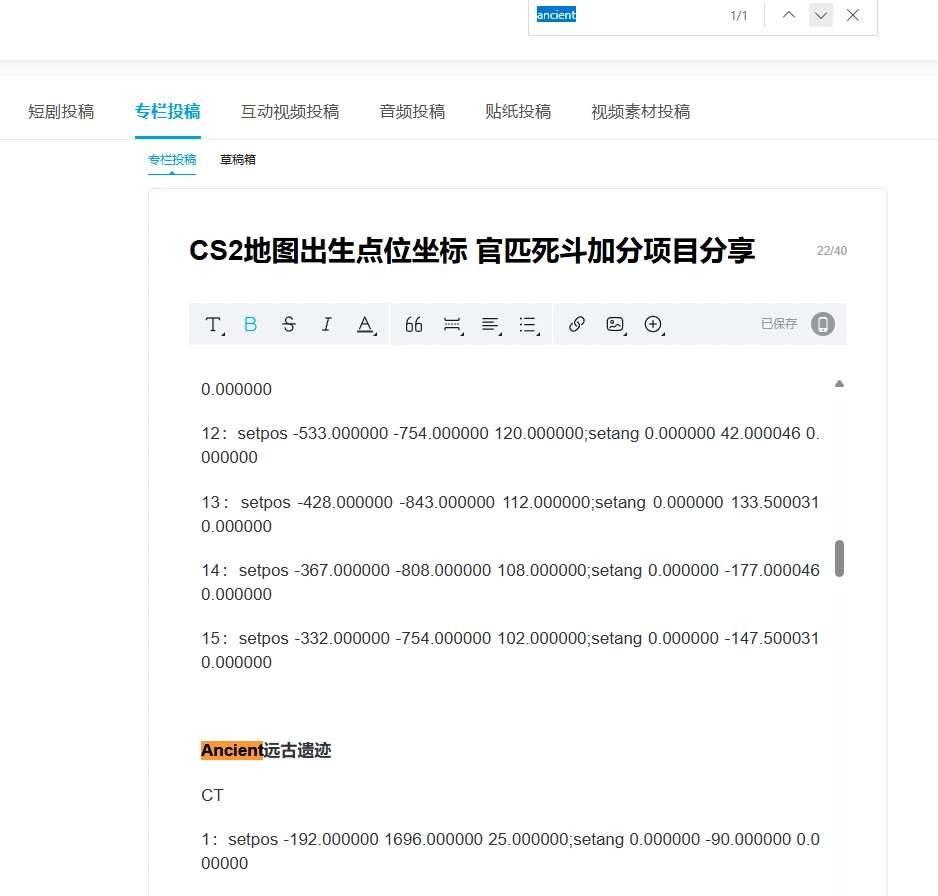Insert a horizontal divider line

453,325
